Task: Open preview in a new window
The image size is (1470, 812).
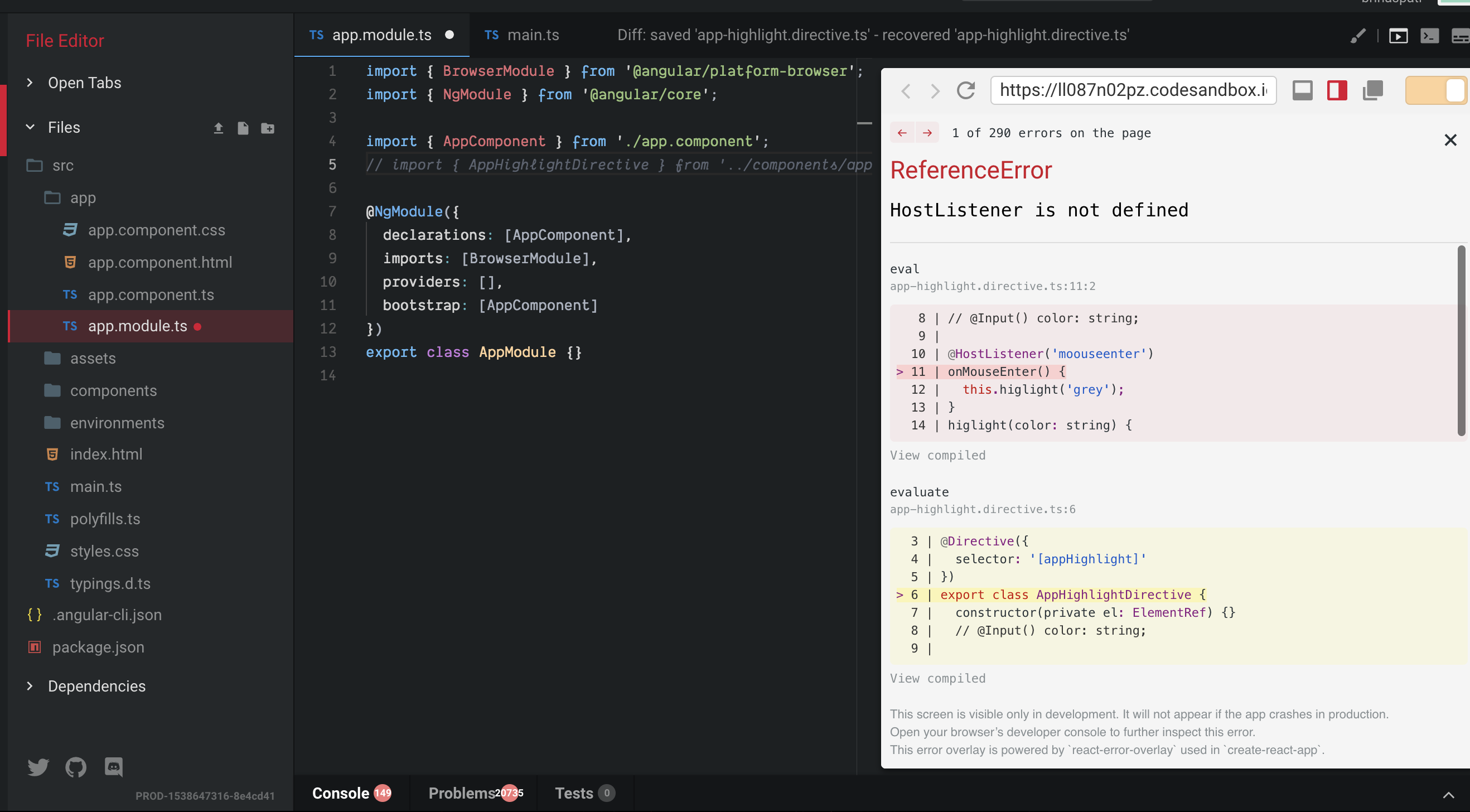Action: [1398, 35]
